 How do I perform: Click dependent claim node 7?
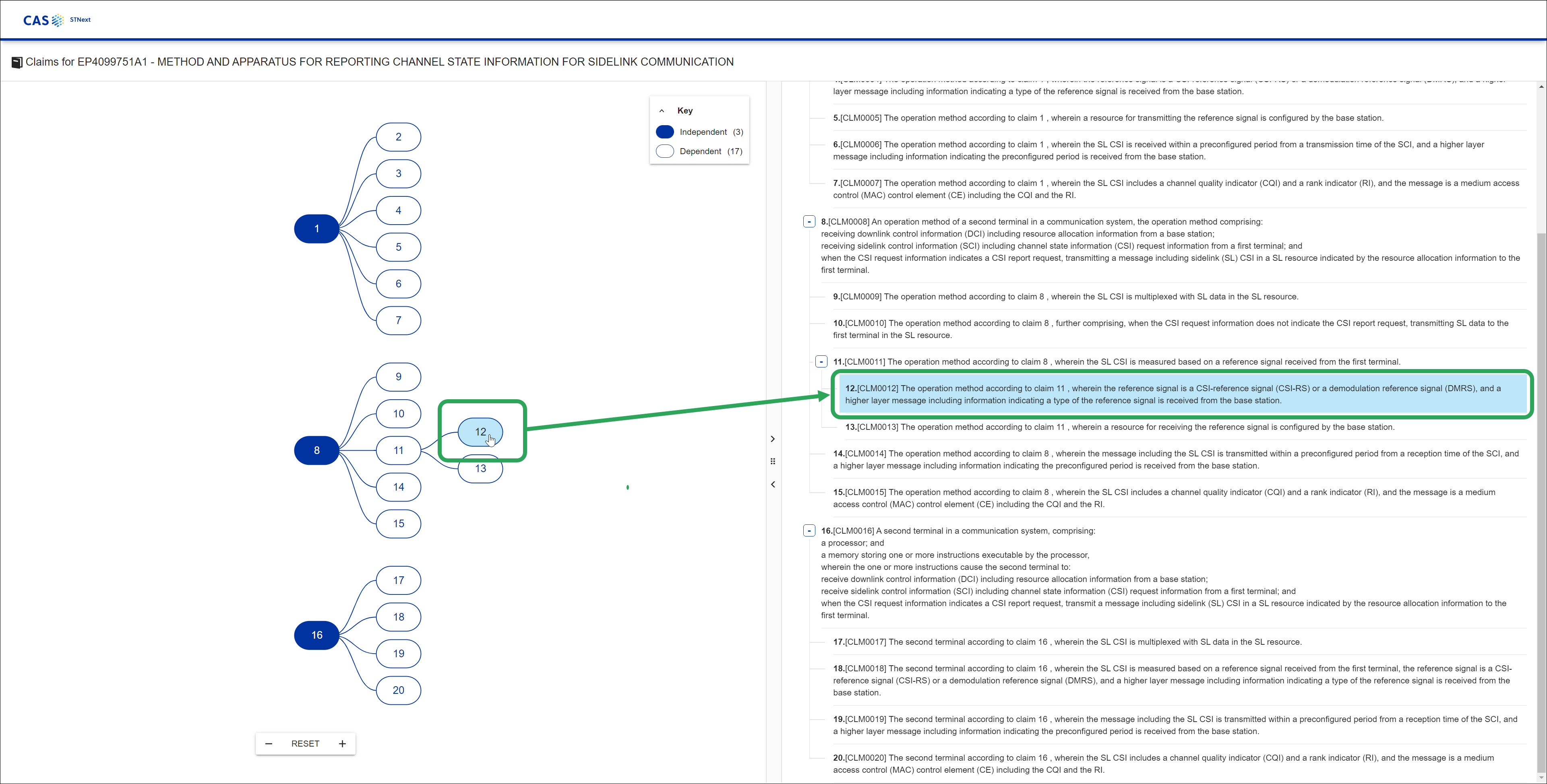(398, 321)
